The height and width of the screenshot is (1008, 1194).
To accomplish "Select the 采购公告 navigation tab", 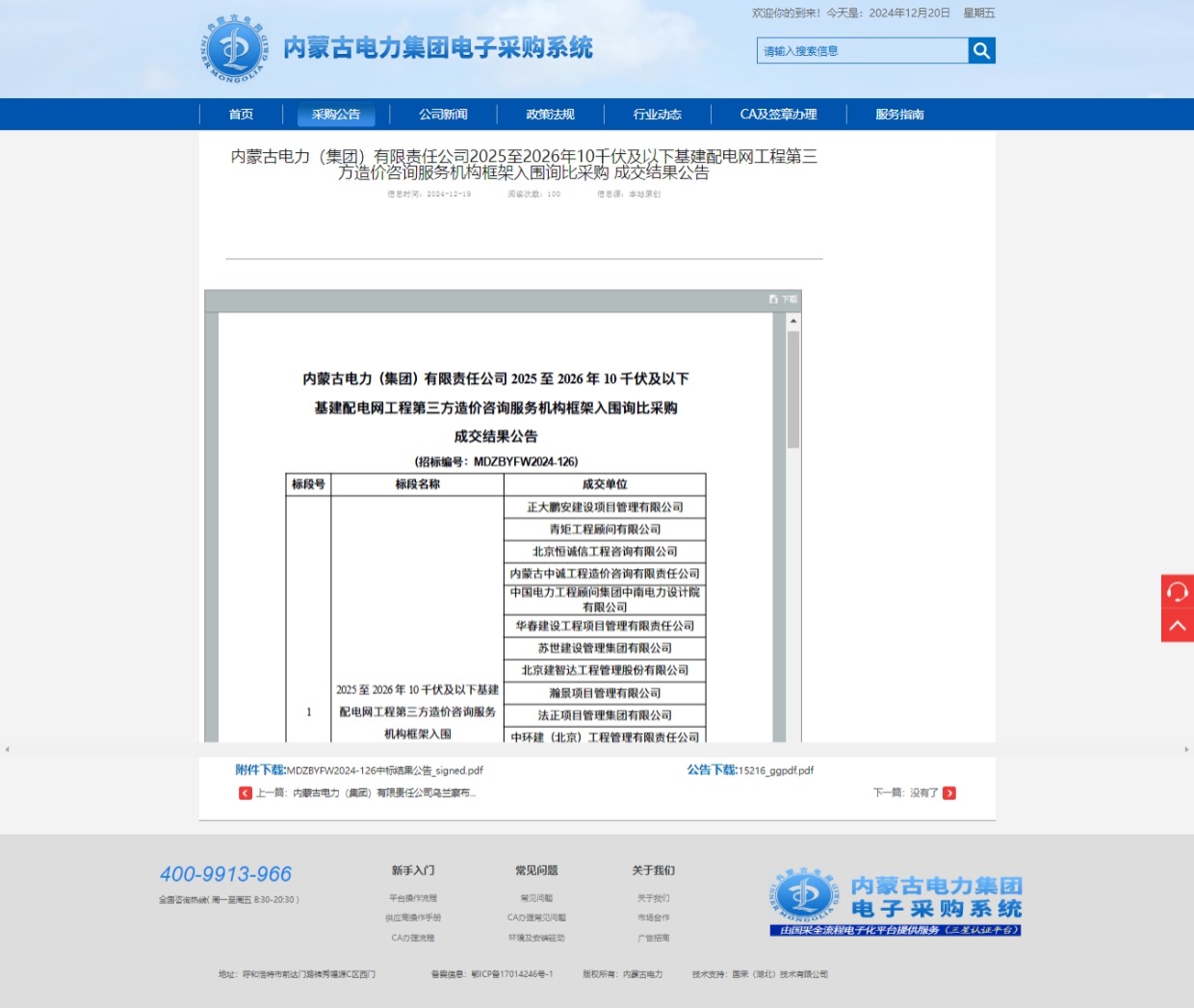I will click(336, 115).
